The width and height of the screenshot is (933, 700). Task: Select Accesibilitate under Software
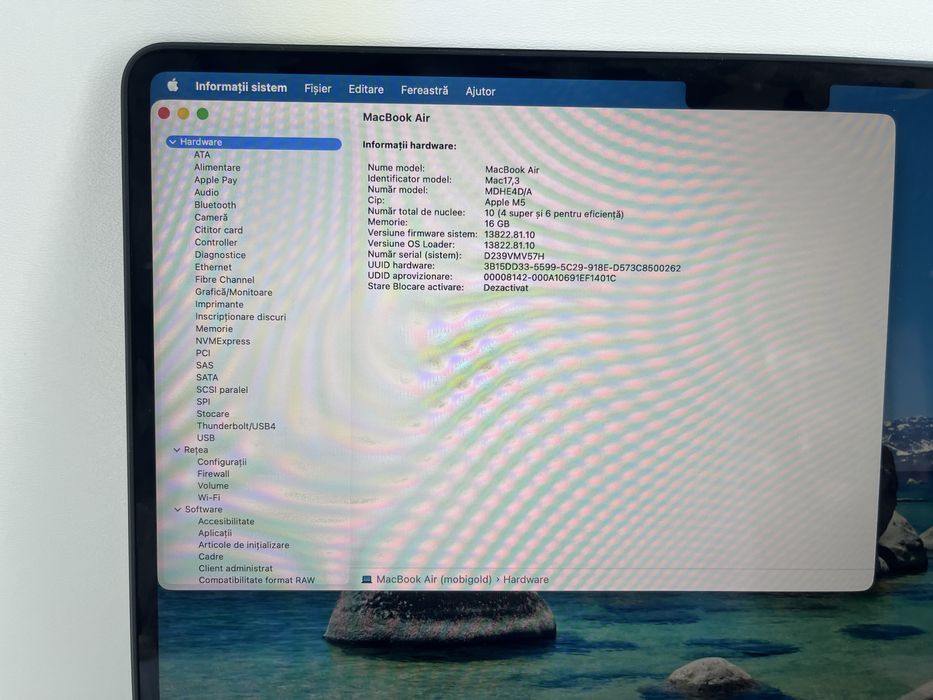click(226, 521)
